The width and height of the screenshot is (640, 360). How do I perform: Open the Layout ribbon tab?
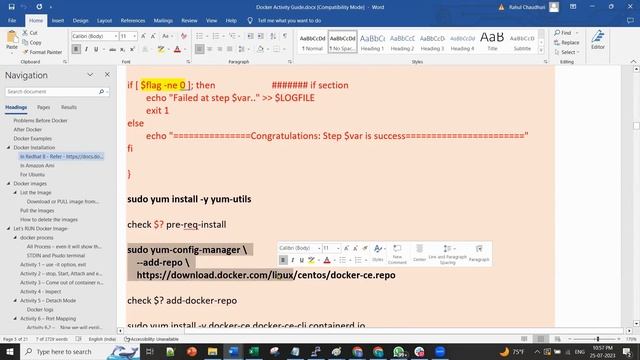tap(104, 20)
